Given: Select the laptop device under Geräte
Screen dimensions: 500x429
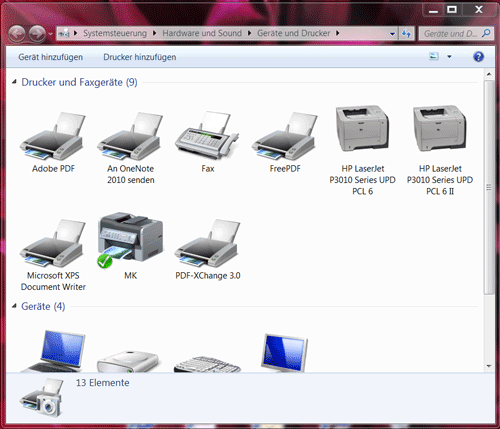Looking at the screenshot, I should point(53,351).
